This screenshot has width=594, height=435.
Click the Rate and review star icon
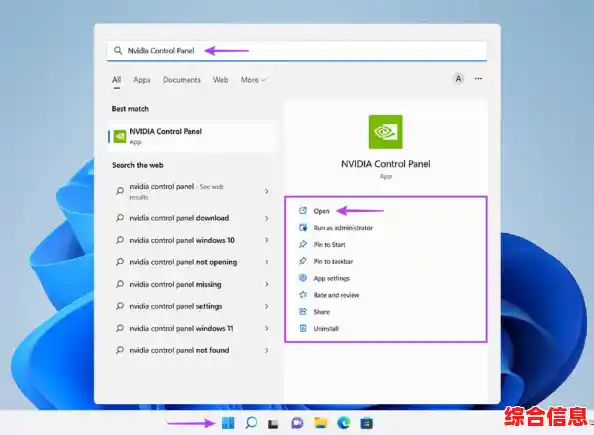tap(303, 294)
